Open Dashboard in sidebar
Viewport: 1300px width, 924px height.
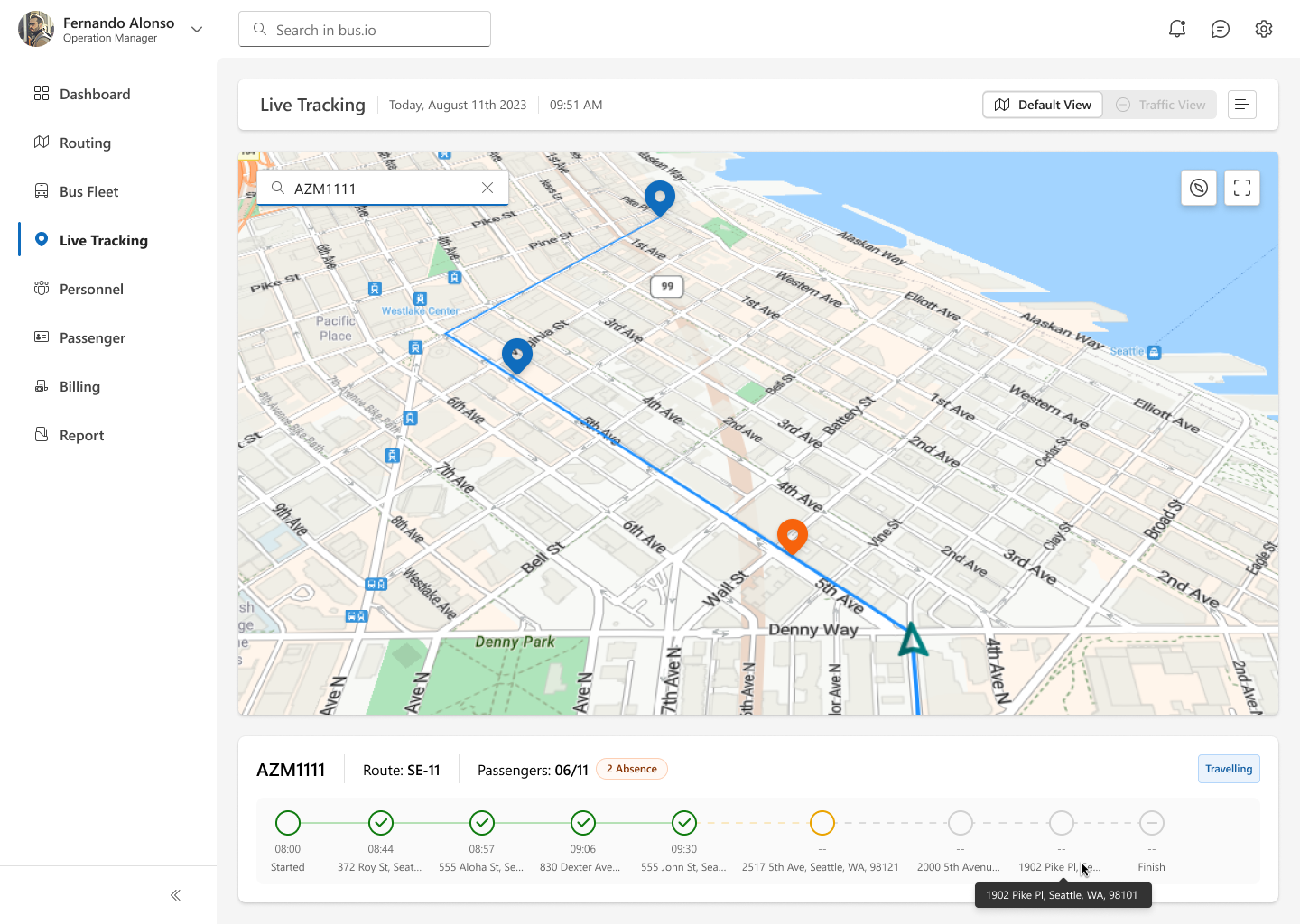(x=95, y=94)
